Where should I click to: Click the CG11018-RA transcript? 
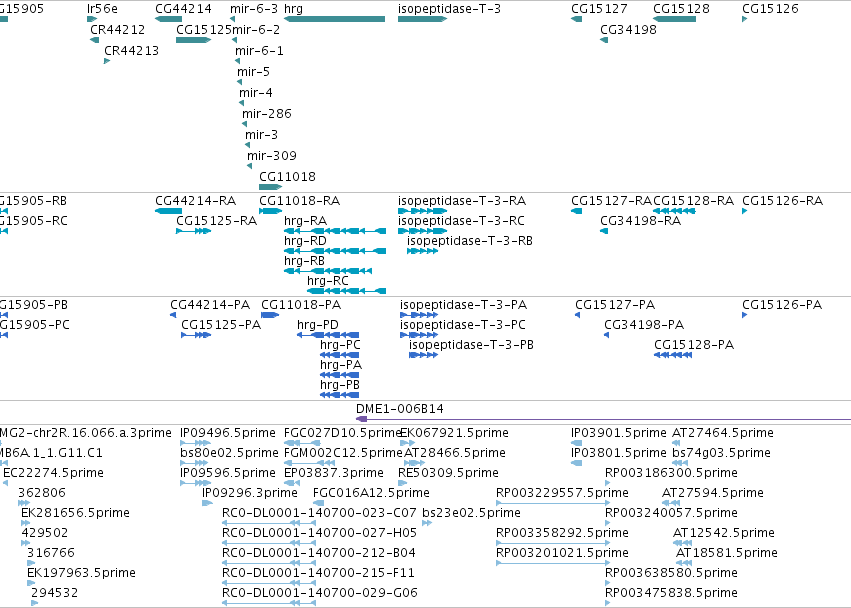(x=270, y=211)
